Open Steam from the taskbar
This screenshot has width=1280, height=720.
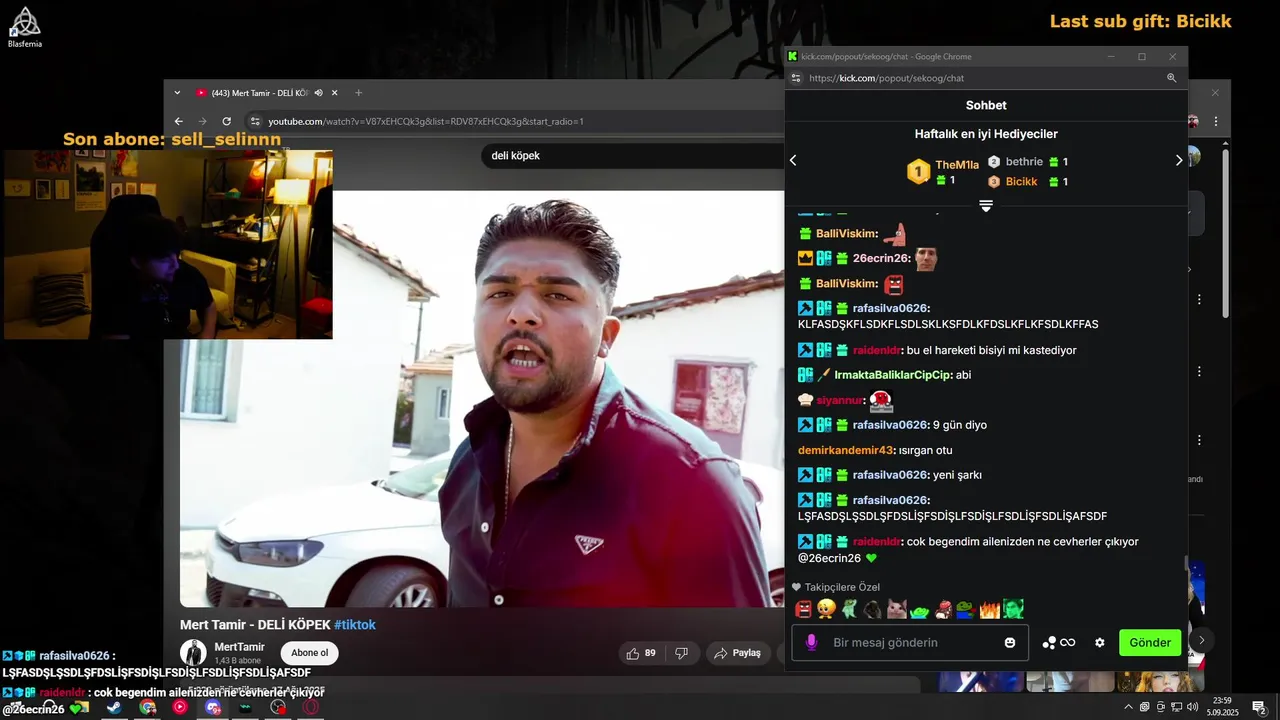click(114, 707)
